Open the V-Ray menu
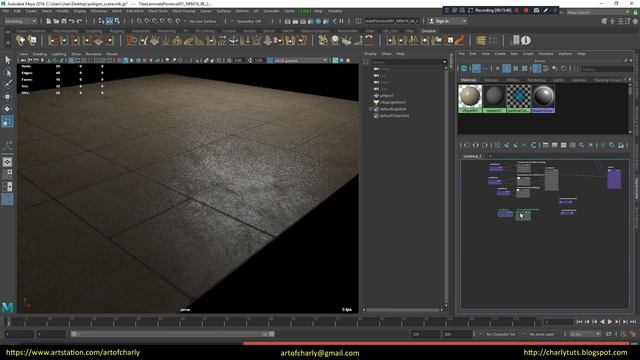Image resolution: width=640 pixels, height=360 pixels. (304, 11)
